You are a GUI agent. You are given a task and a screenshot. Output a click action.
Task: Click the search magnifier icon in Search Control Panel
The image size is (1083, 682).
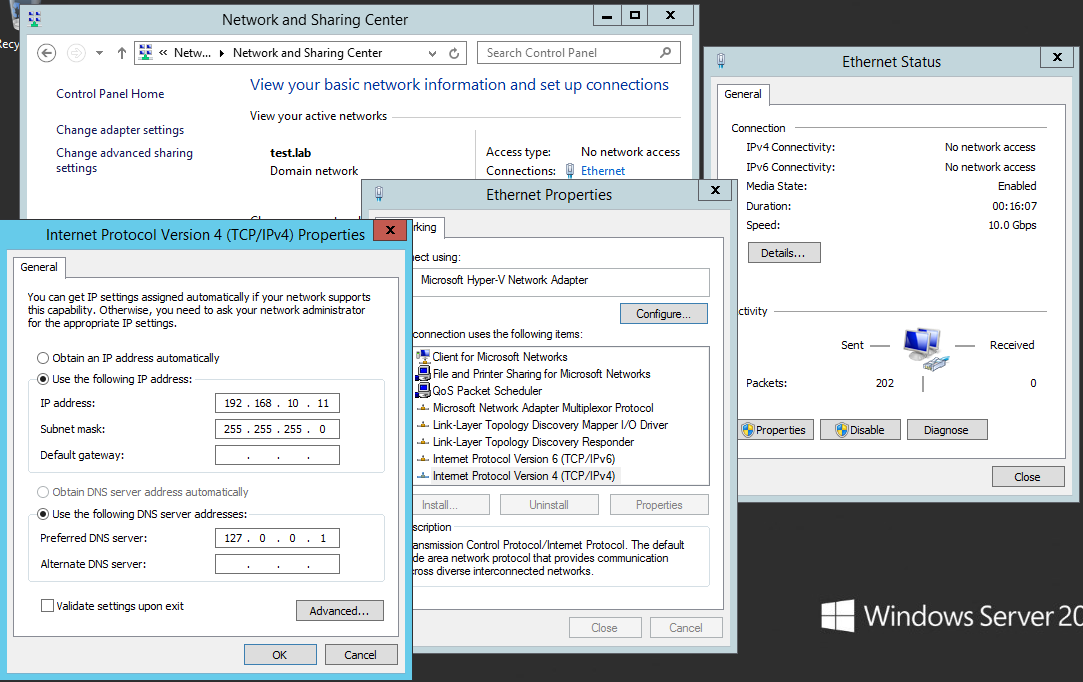666,53
